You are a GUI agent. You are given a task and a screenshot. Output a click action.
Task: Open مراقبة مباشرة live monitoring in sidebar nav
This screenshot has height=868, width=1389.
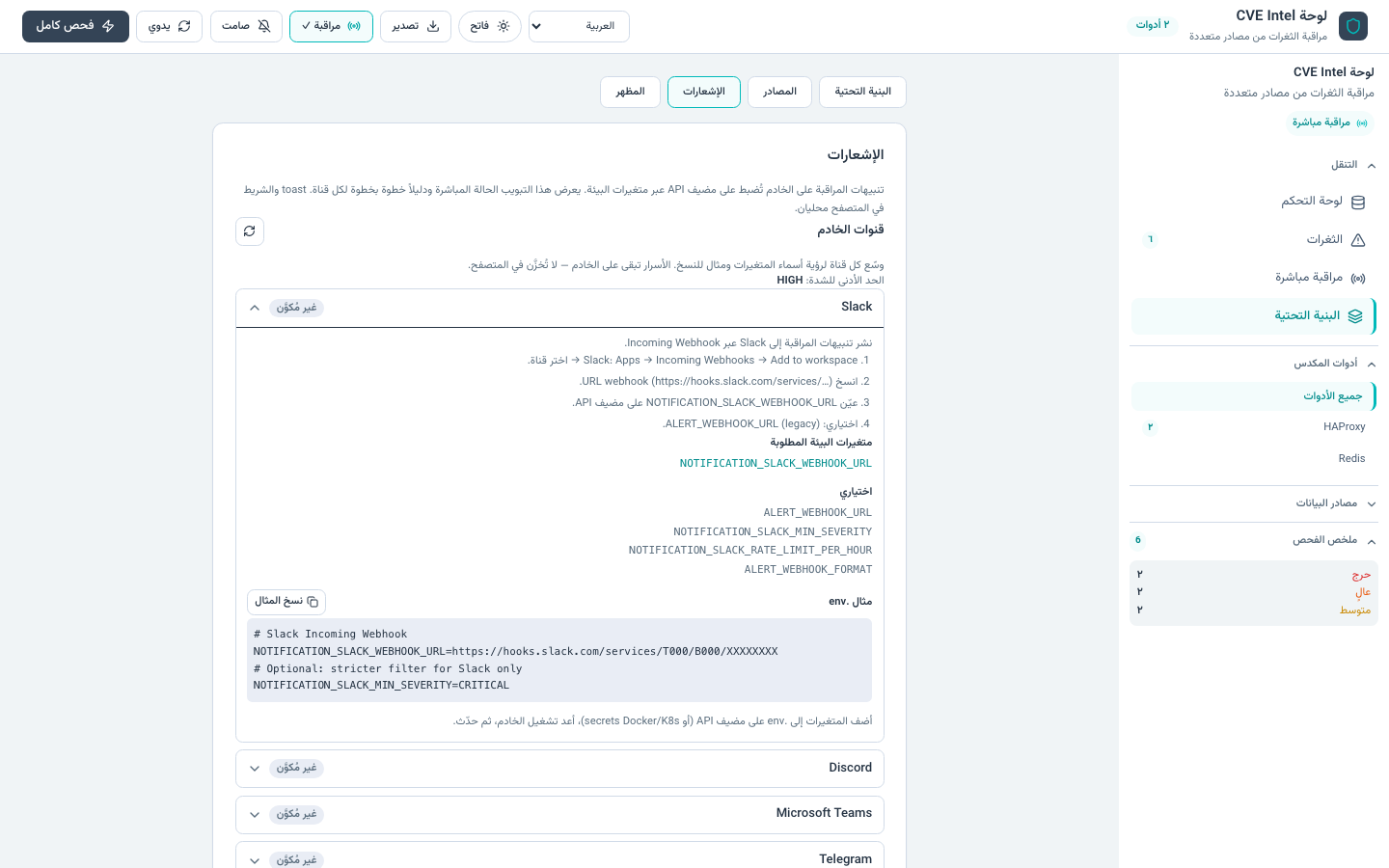coord(1254,278)
